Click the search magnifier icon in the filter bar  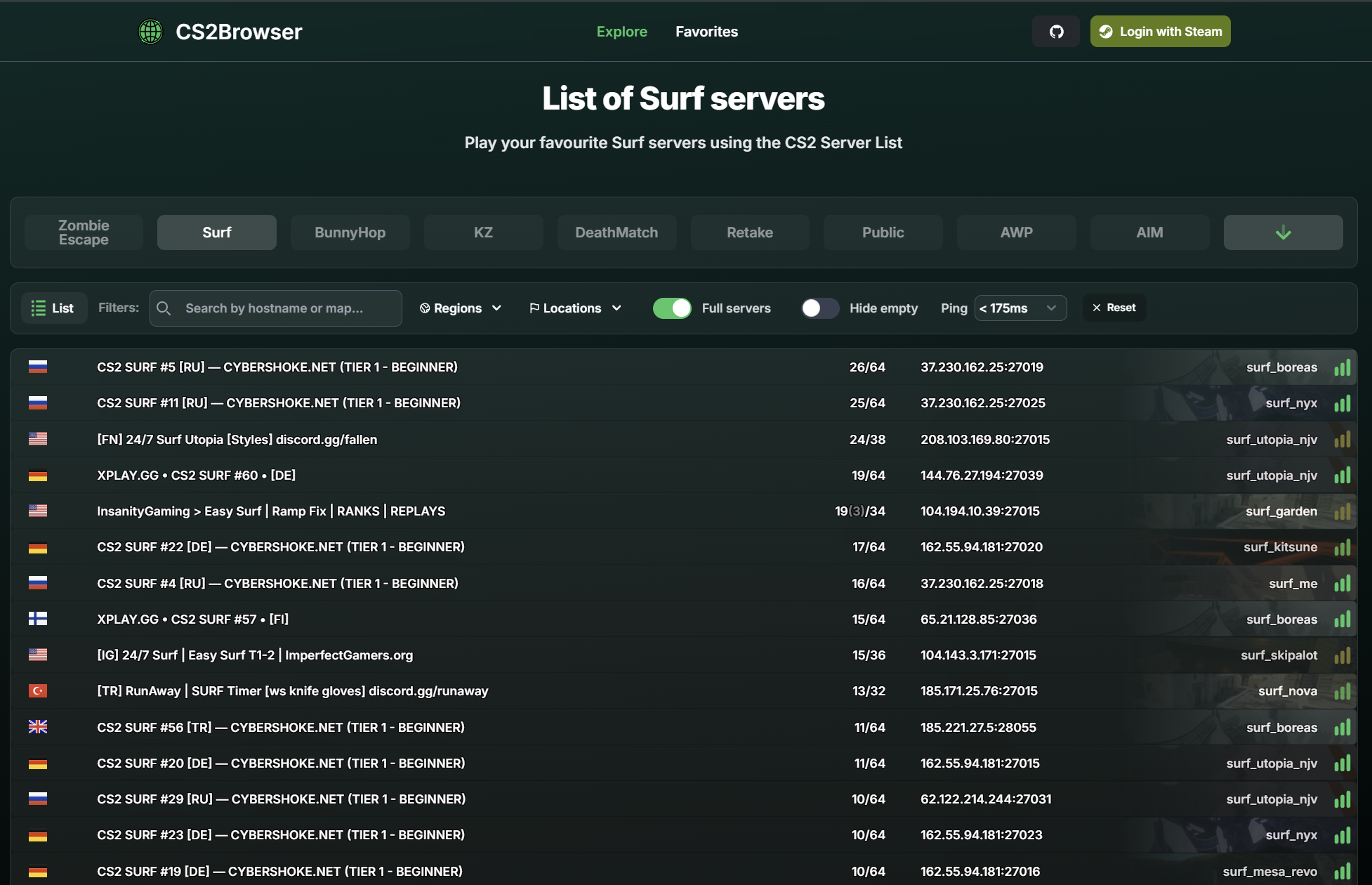tap(164, 308)
